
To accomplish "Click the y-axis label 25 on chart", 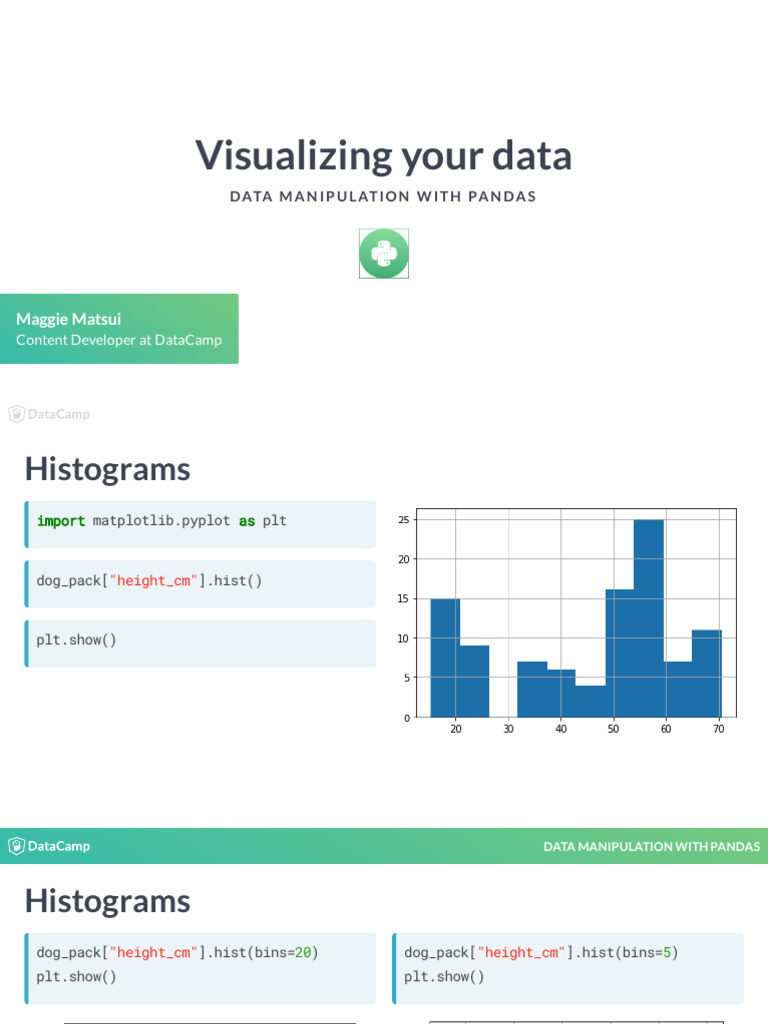I will click(x=404, y=519).
